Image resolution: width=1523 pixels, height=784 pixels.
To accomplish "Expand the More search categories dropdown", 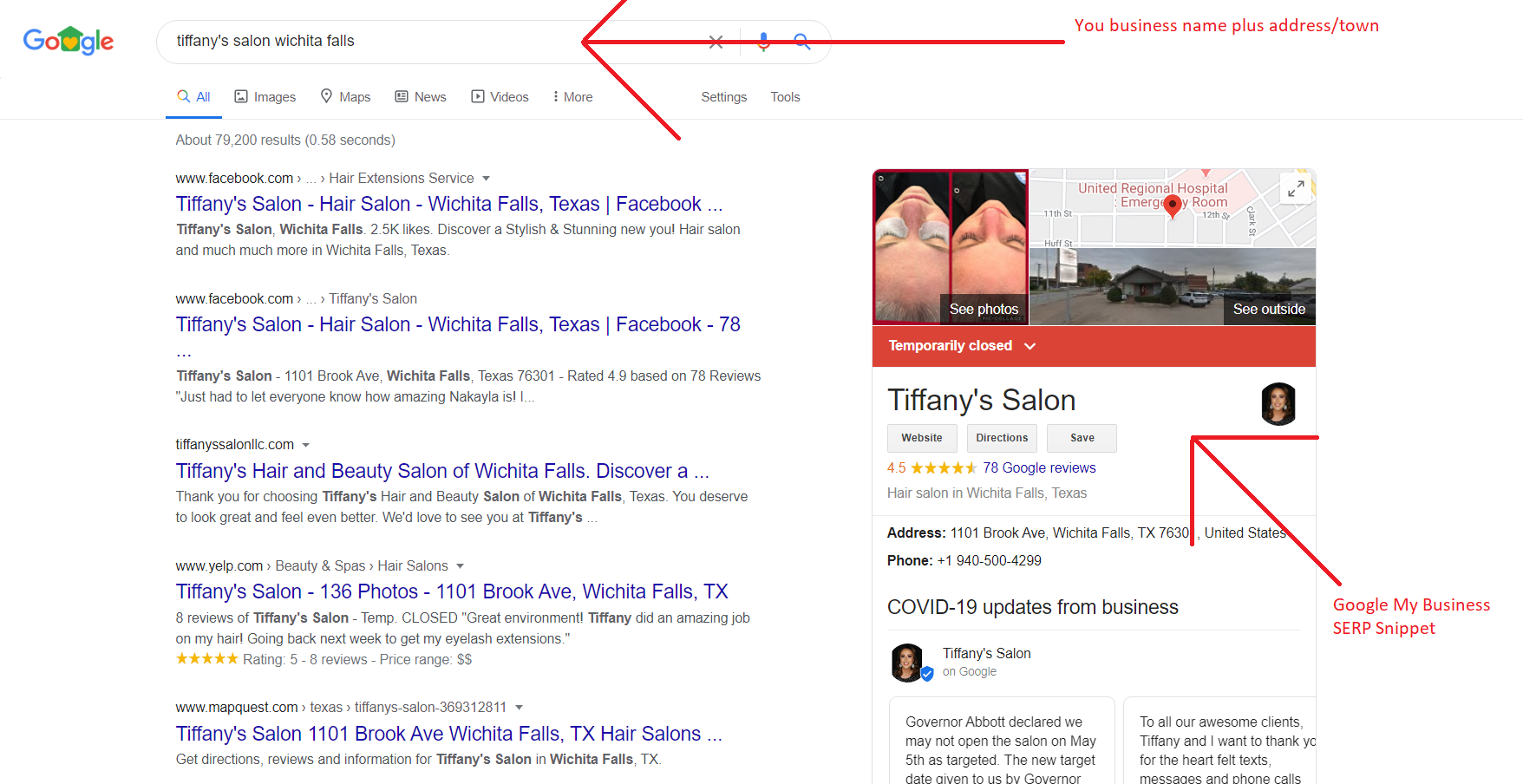I will [x=572, y=96].
